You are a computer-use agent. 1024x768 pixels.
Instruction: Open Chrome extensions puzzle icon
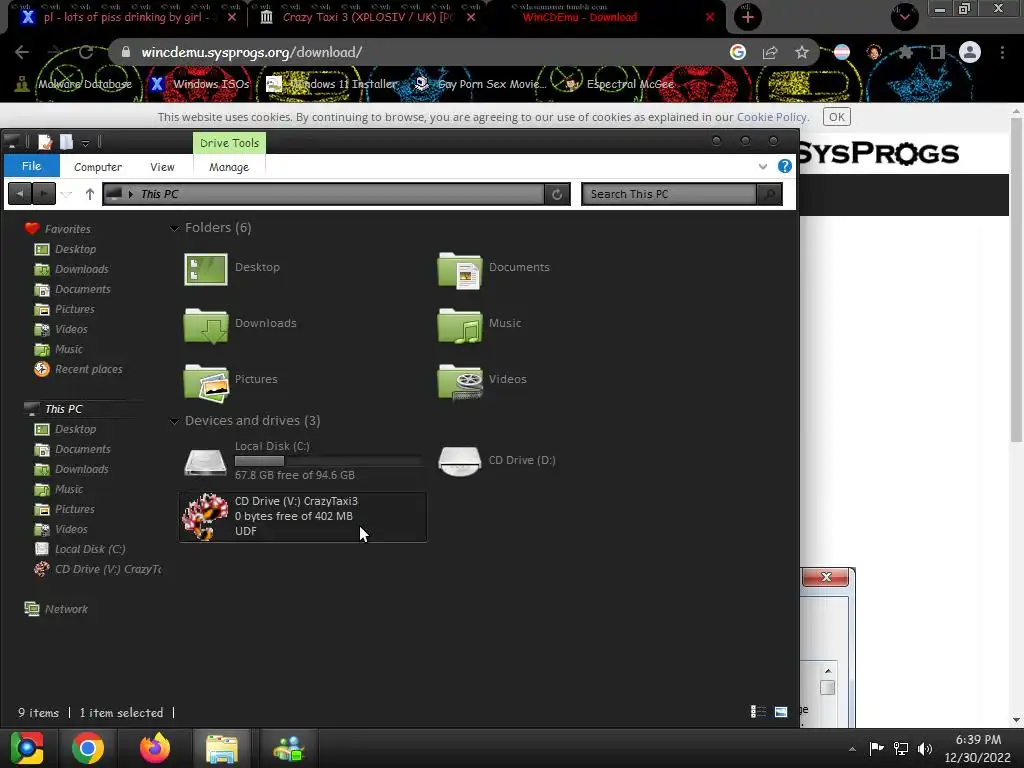click(905, 52)
